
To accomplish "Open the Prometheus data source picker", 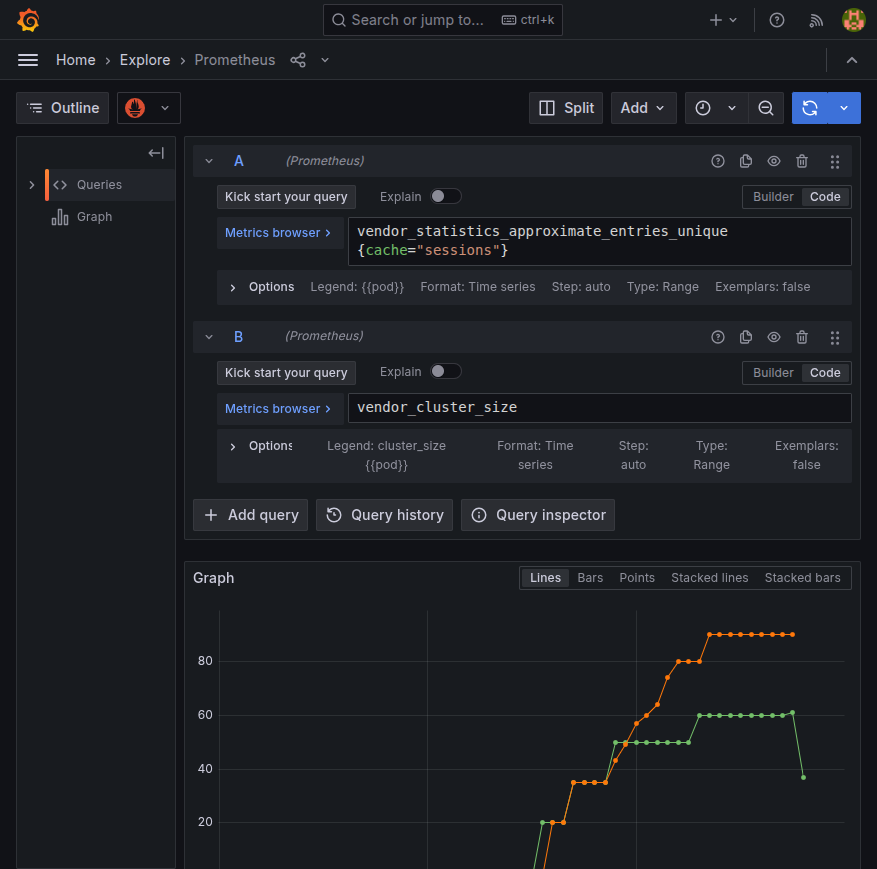I will click(149, 108).
